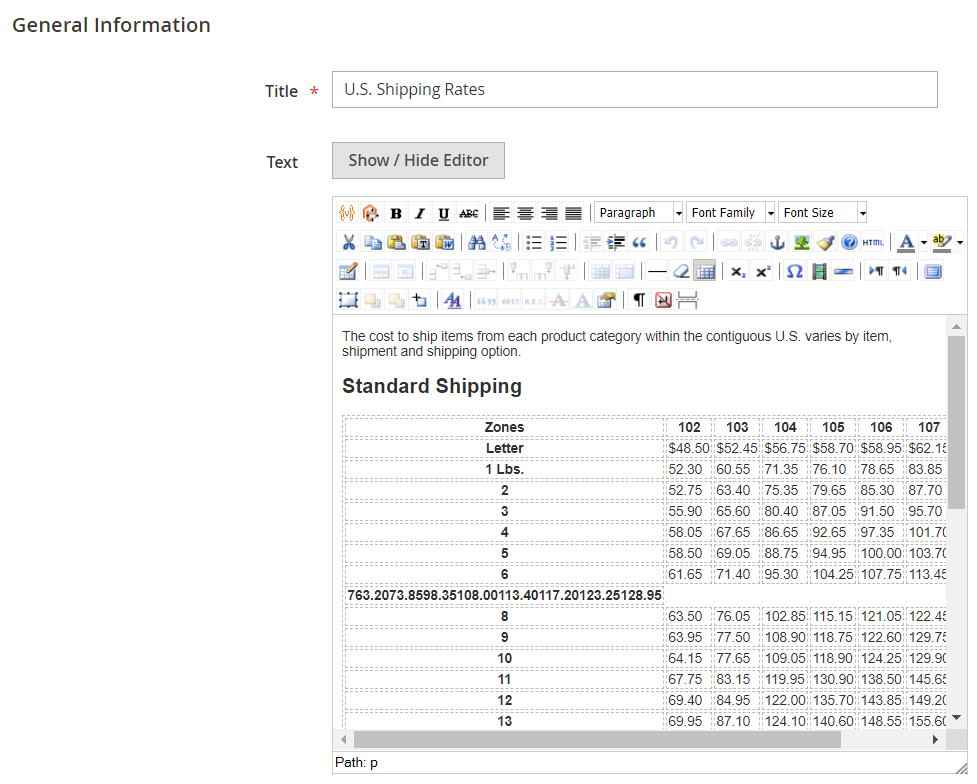The height and width of the screenshot is (784, 977).
Task: Click the Cut scissors icon
Action: [x=348, y=242]
